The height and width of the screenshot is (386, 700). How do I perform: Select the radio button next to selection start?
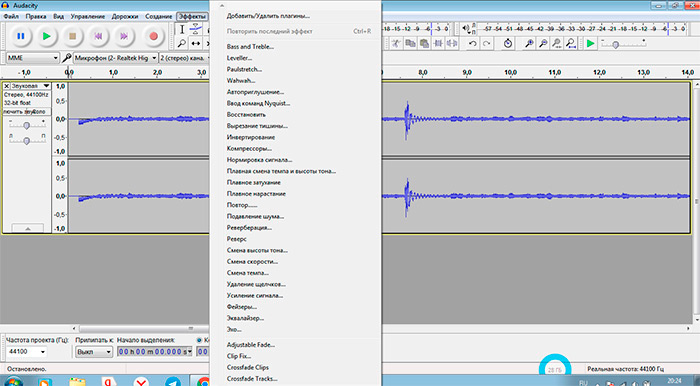click(x=199, y=340)
